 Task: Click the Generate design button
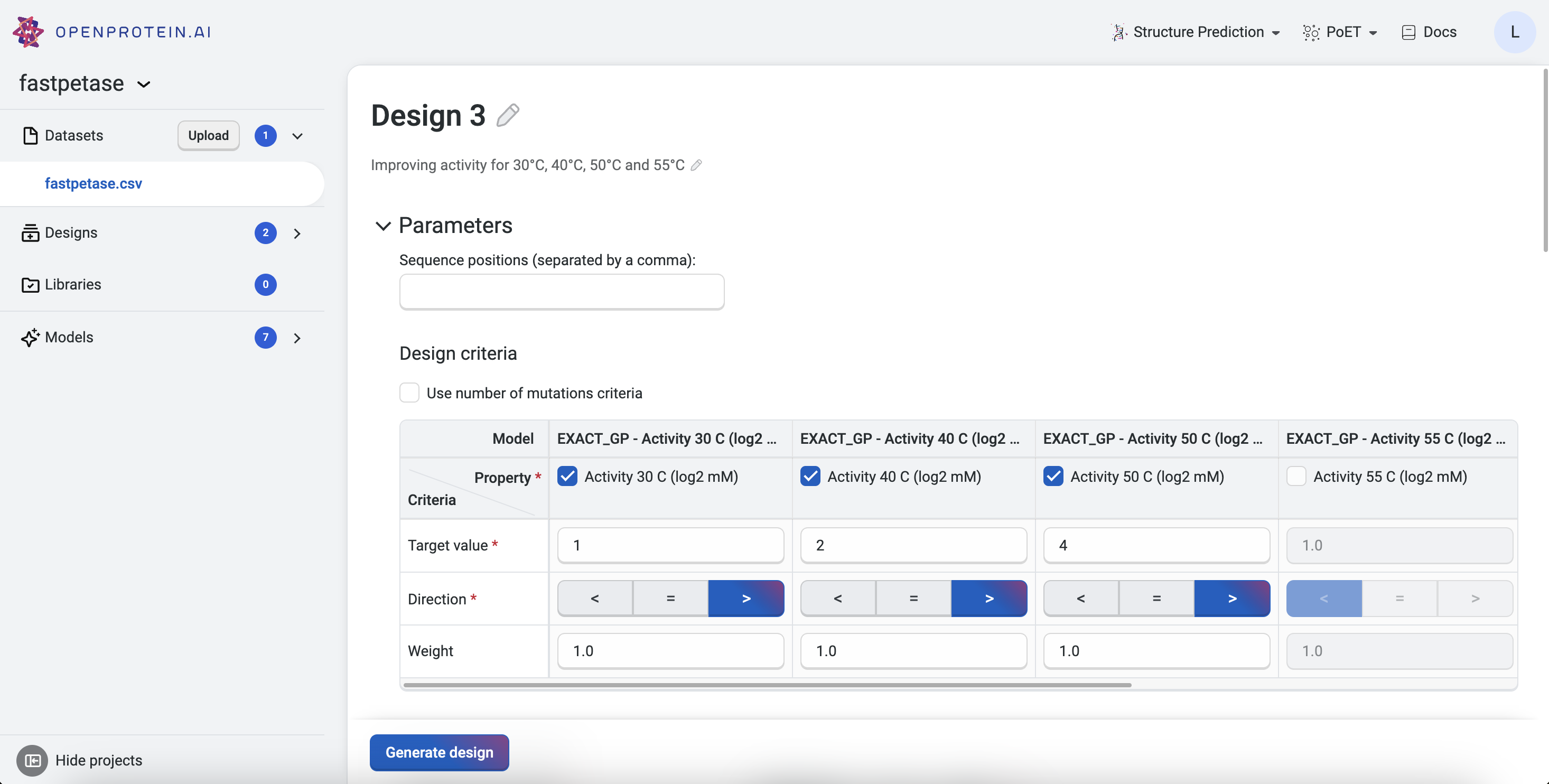coord(439,753)
